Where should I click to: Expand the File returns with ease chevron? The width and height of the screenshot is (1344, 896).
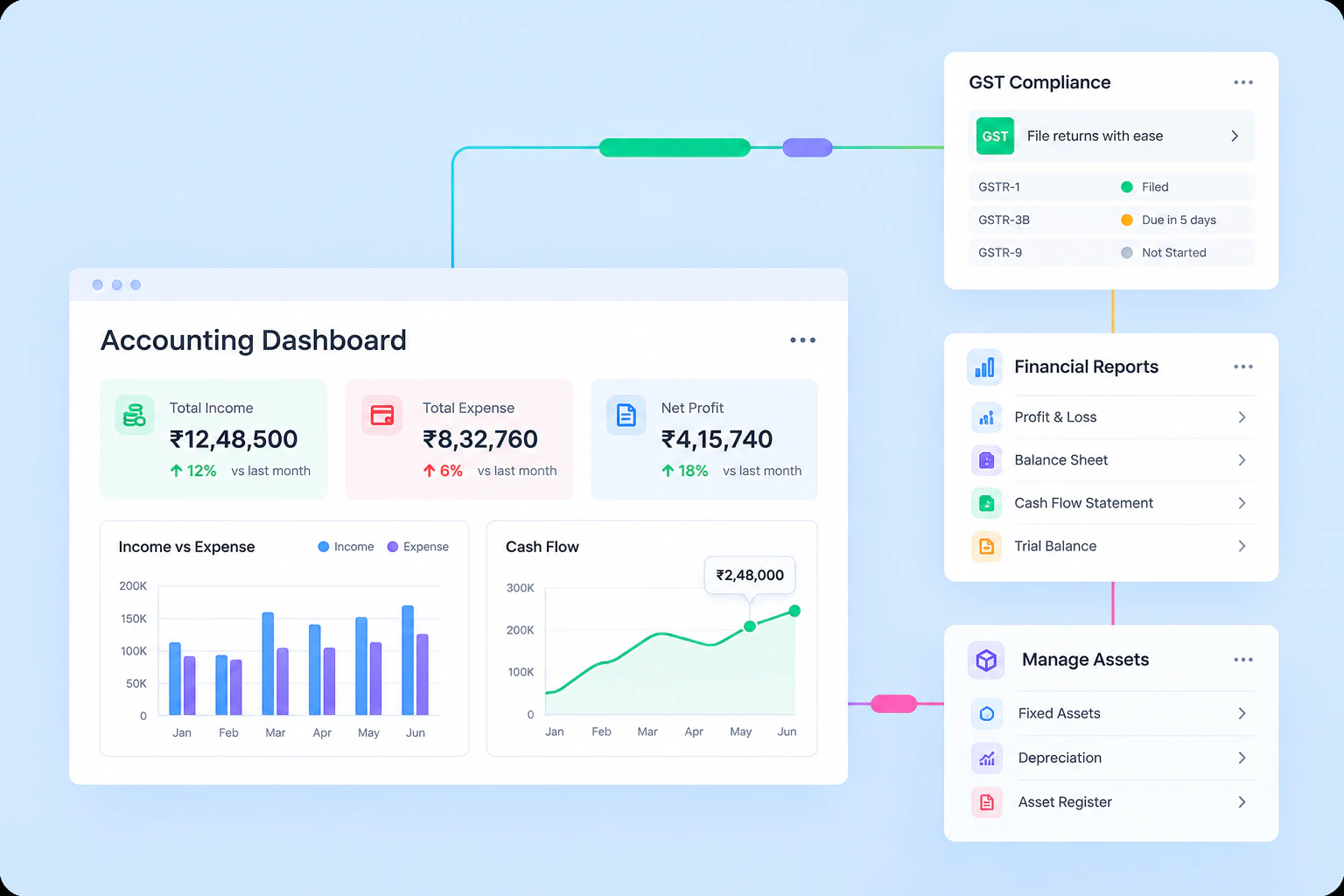click(1235, 136)
